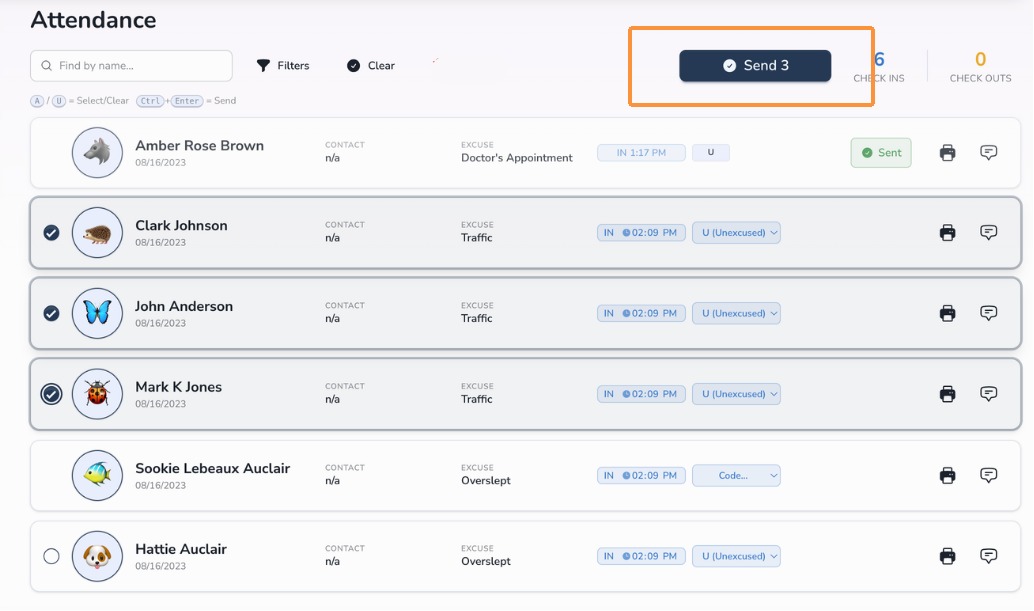Open Mark K Jones's U (Unexcused) code dropdown
This screenshot has height=611, width=1034.
click(x=736, y=394)
